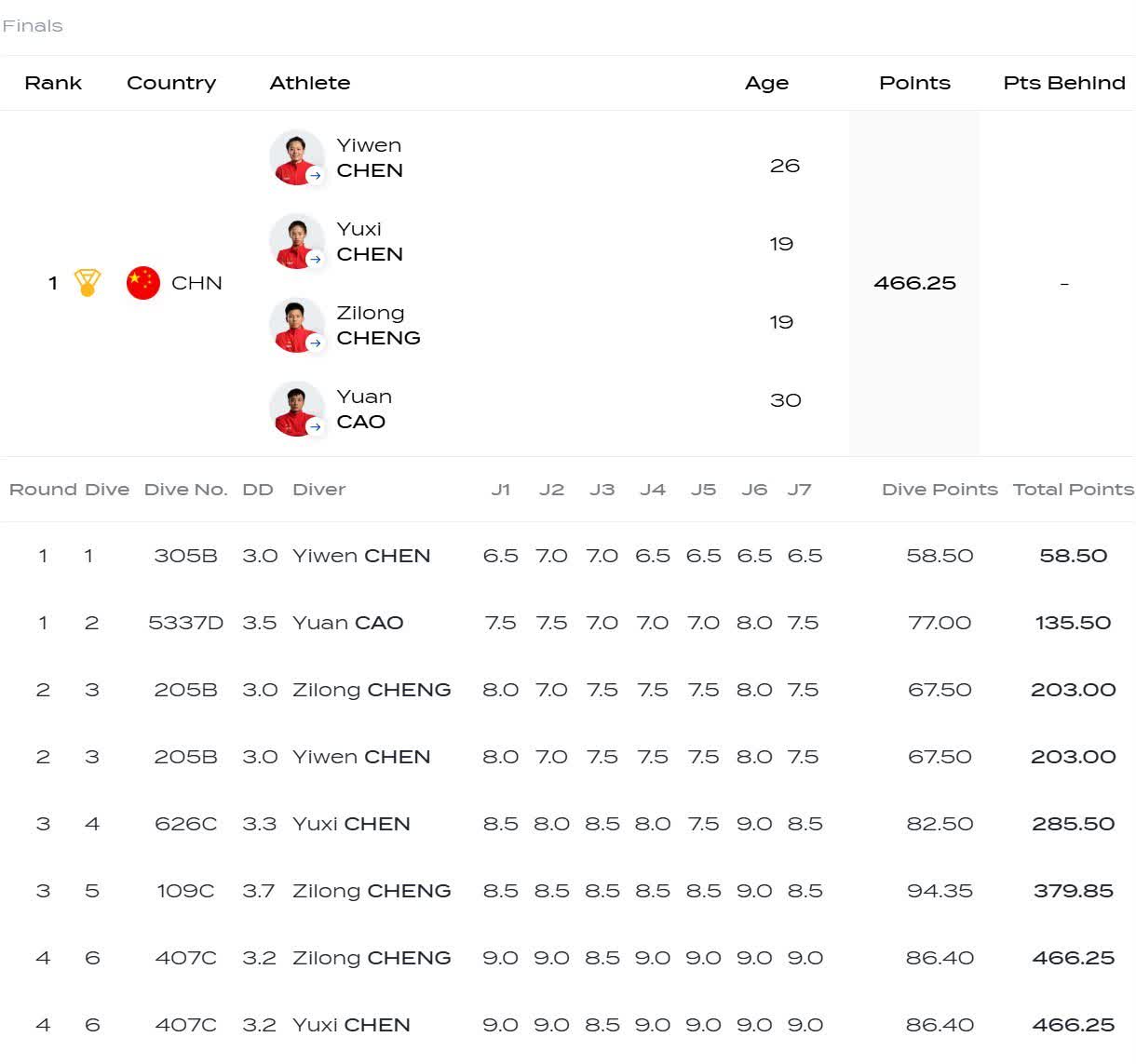The image size is (1136, 1064).
Task: Click the gold medal icon beside rank 1
Action: pos(88,283)
